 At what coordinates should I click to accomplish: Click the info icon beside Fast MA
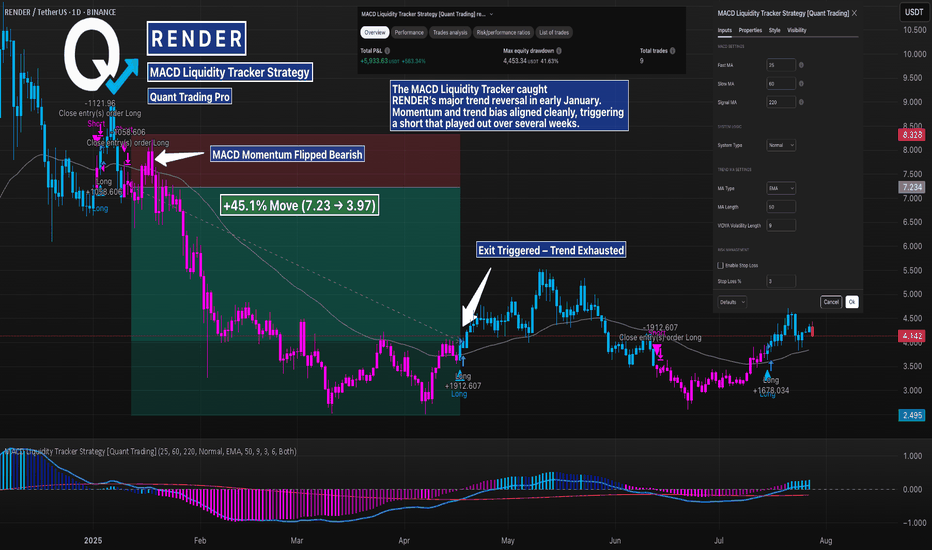[801, 65]
